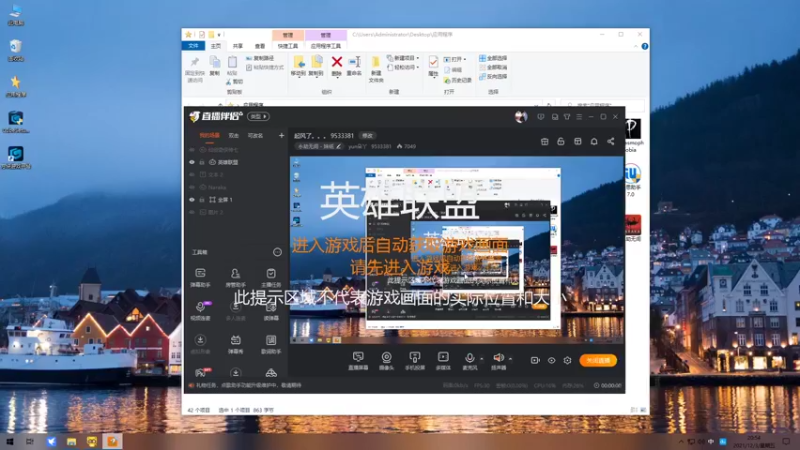This screenshot has height=450, width=800.
Task: Open the toolbox more-options circle icon
Action: [x=277, y=252]
